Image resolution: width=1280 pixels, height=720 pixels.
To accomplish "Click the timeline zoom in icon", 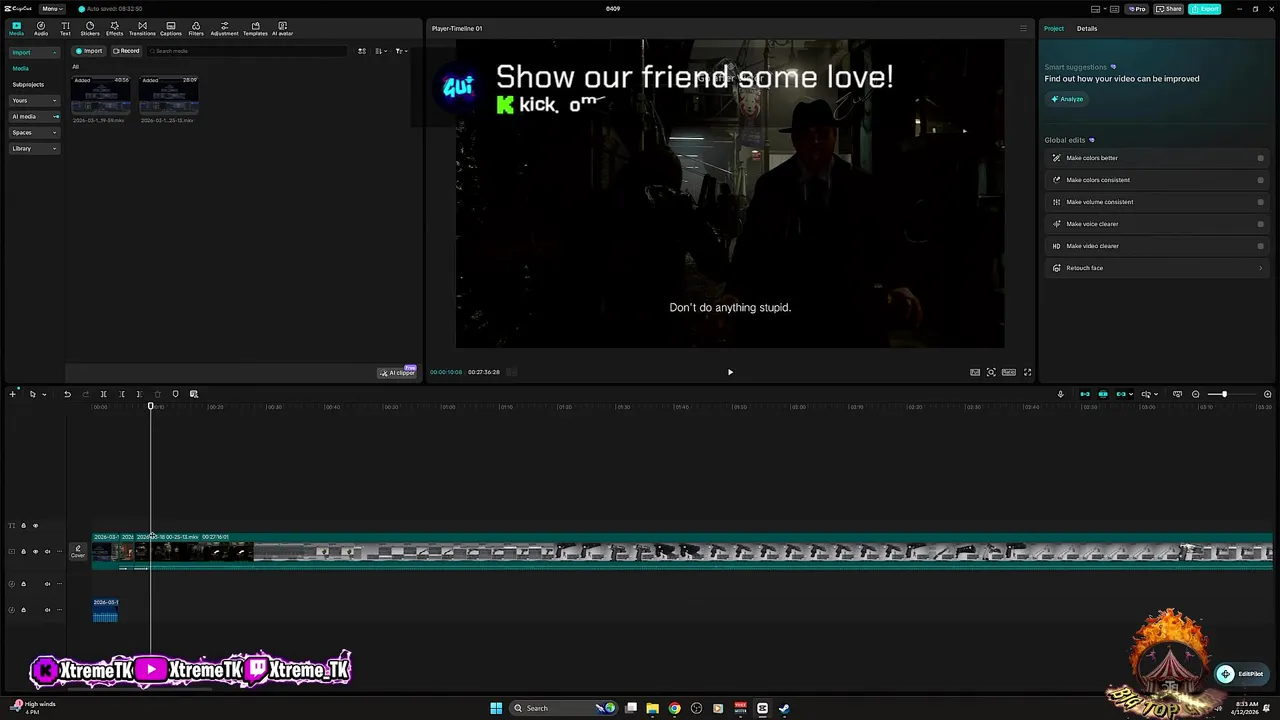I will (x=1268, y=394).
